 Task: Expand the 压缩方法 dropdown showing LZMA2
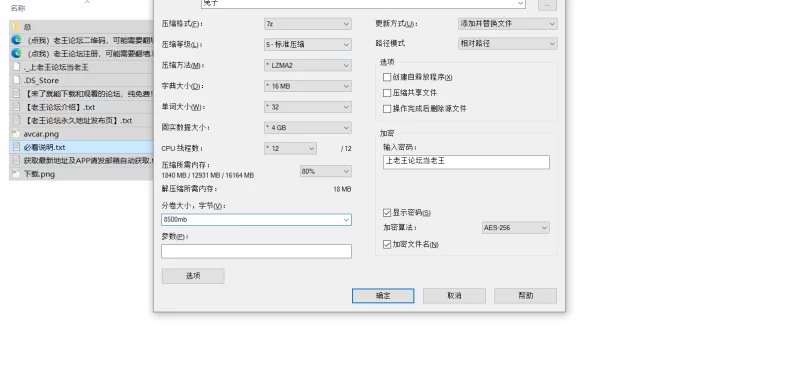pos(308,65)
